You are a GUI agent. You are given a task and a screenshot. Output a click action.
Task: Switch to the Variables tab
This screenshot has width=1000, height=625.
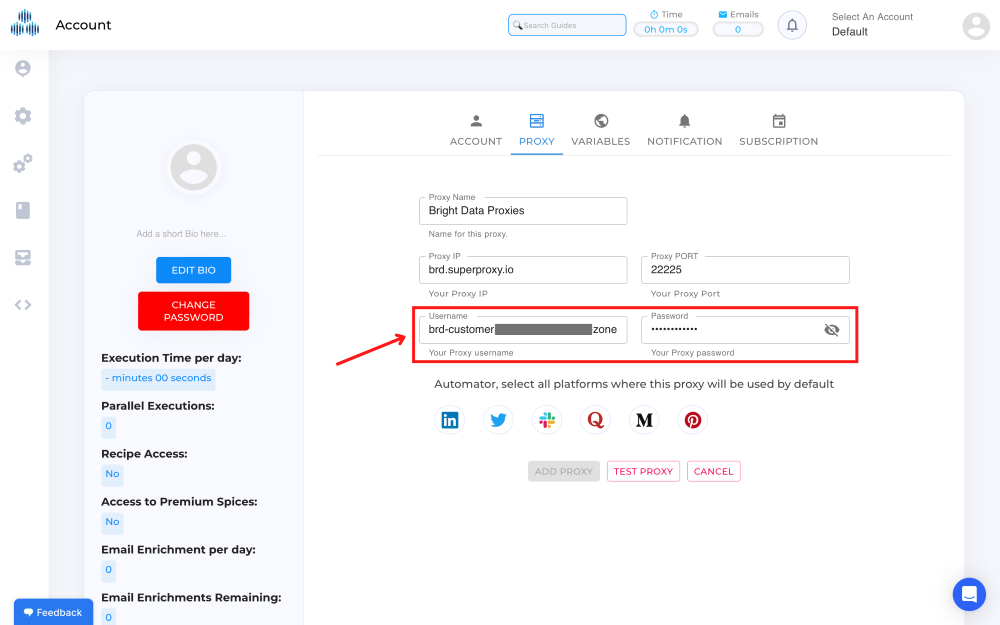600,131
